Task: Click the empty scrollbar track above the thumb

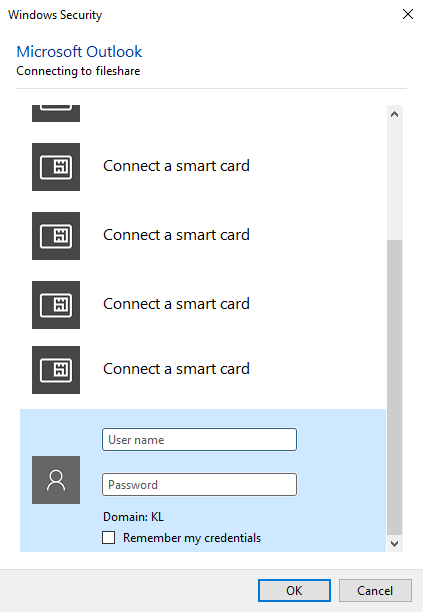Action: click(395, 181)
